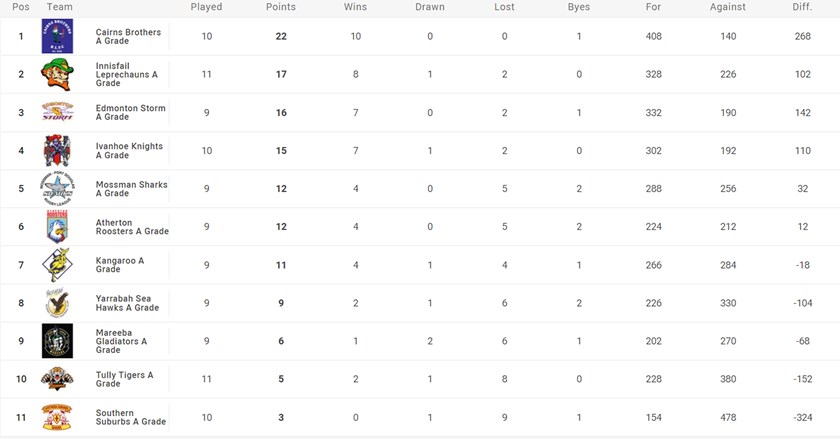Click the Cairns Brothers team logo
The width and height of the screenshot is (840, 439).
56,37
